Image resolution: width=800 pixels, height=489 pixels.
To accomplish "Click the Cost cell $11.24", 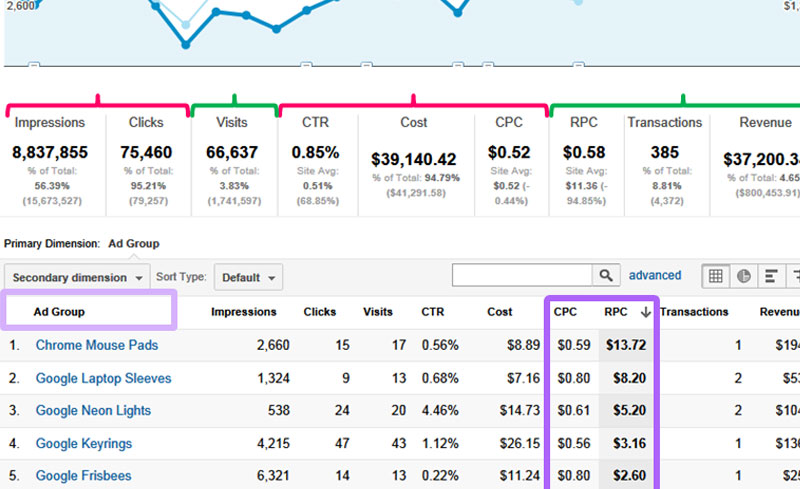I will 520,476.
